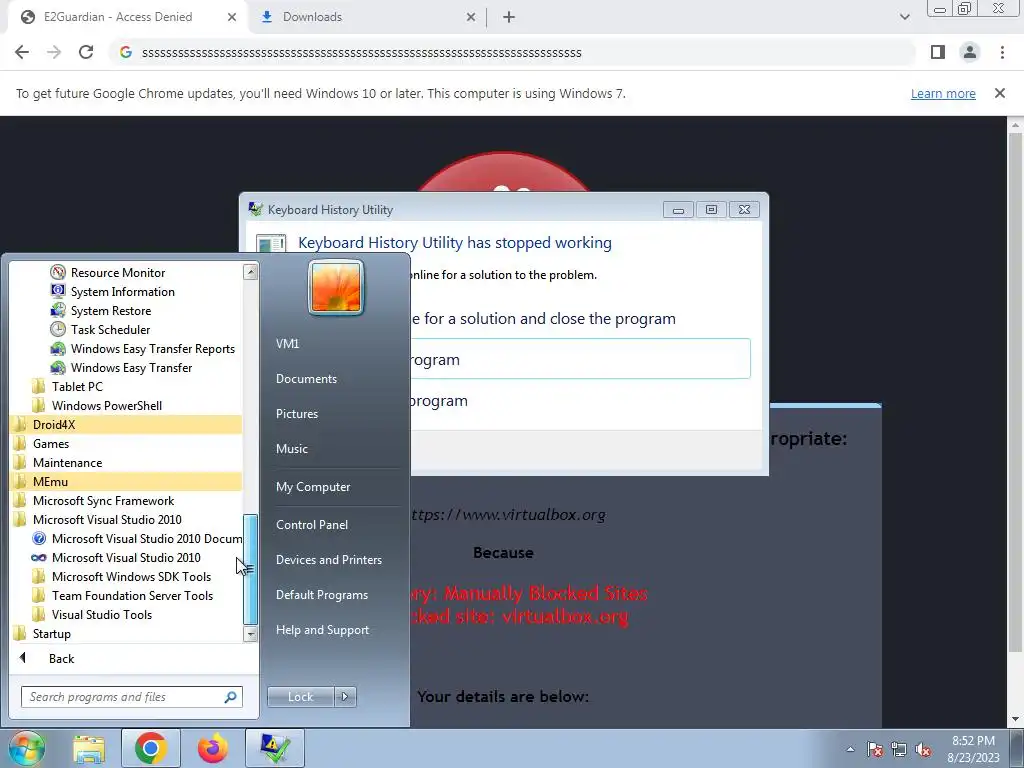1024x768 pixels.
Task: Open Documents from Start menu
Action: pyautogui.click(x=306, y=379)
